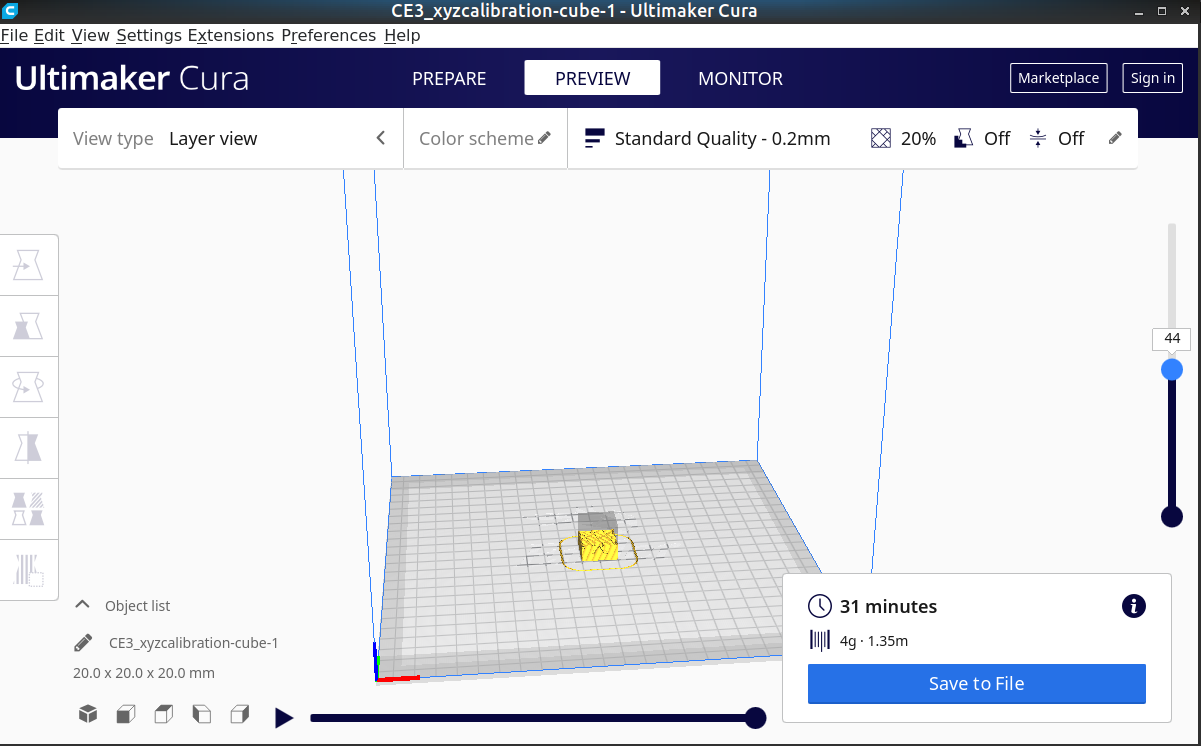Viewport: 1201px width, 746px height.
Task: Collapse the Object list panel
Action: click(x=81, y=605)
